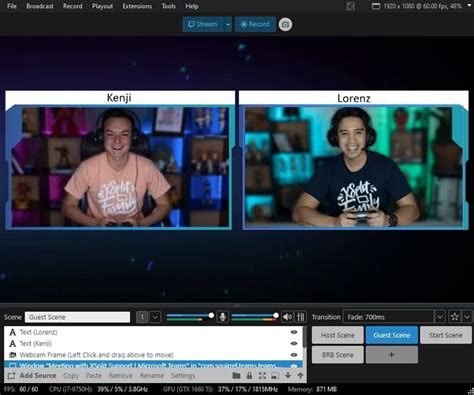Click the transition favorites star icon
Screen dimensions: 474x395
click(454, 317)
